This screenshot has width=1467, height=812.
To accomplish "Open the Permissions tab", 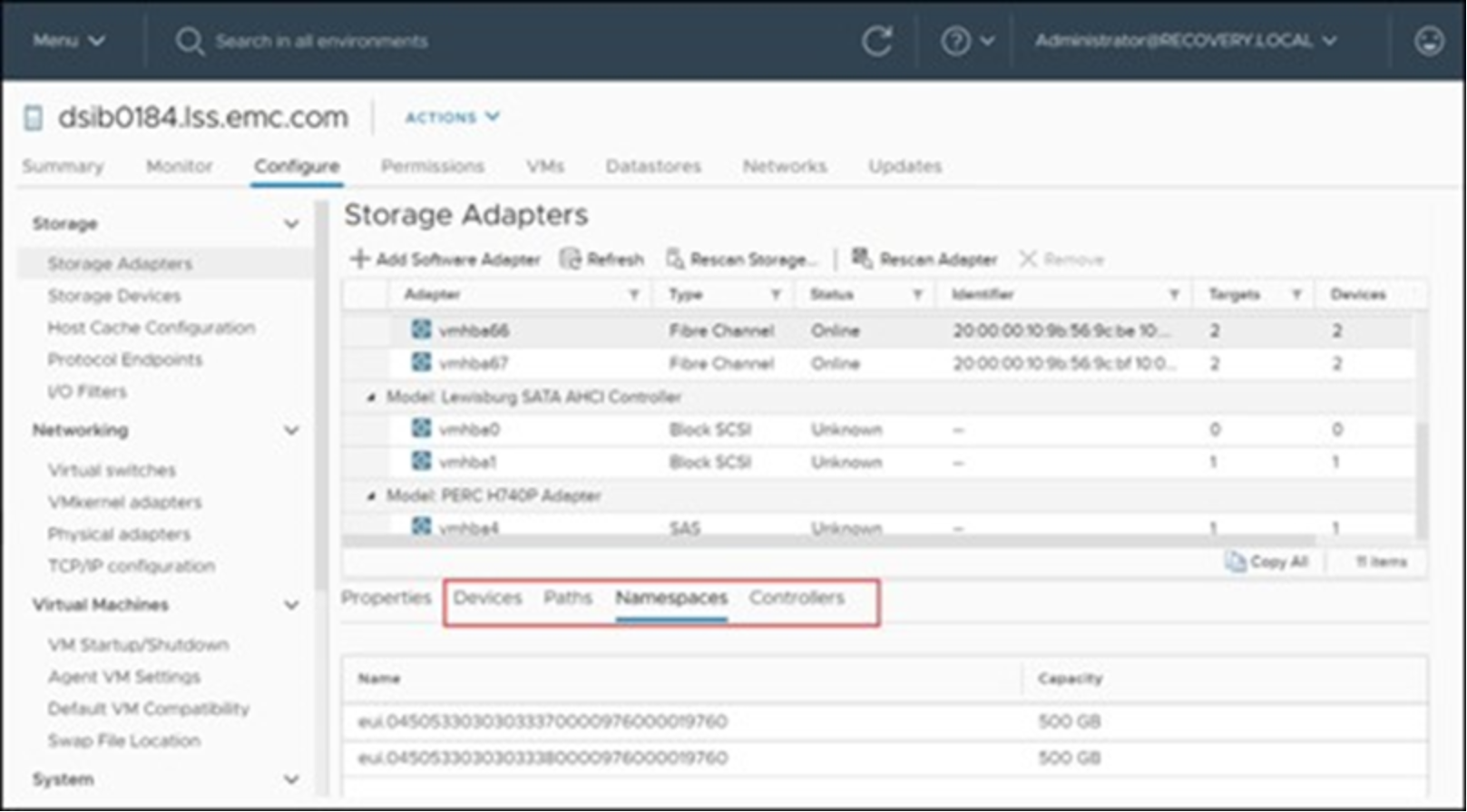I will coord(432,166).
